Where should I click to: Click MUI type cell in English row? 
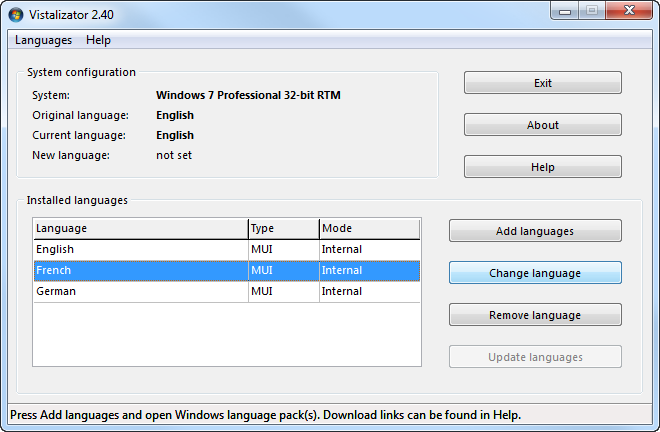(284, 249)
